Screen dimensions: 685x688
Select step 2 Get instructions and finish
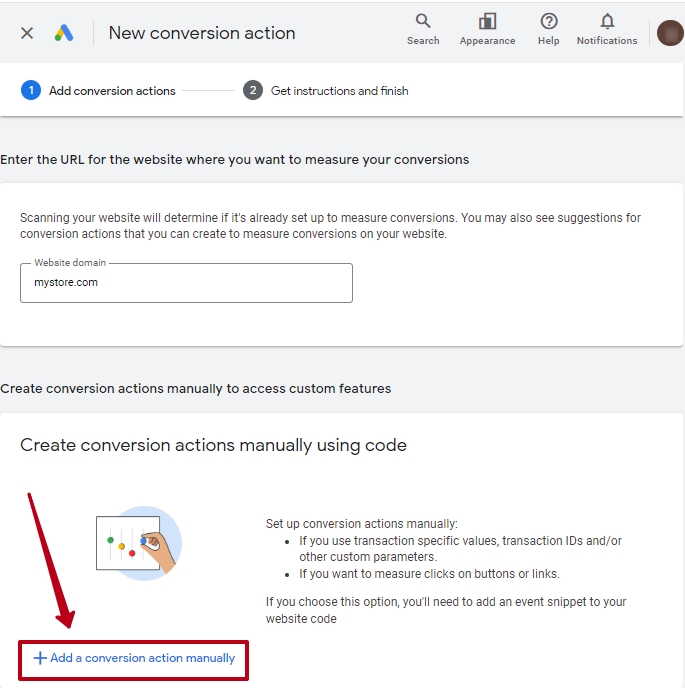click(326, 90)
